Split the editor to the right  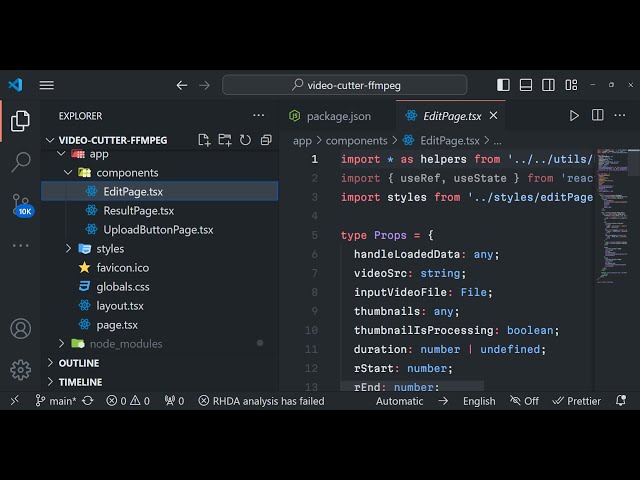pyautogui.click(x=597, y=116)
